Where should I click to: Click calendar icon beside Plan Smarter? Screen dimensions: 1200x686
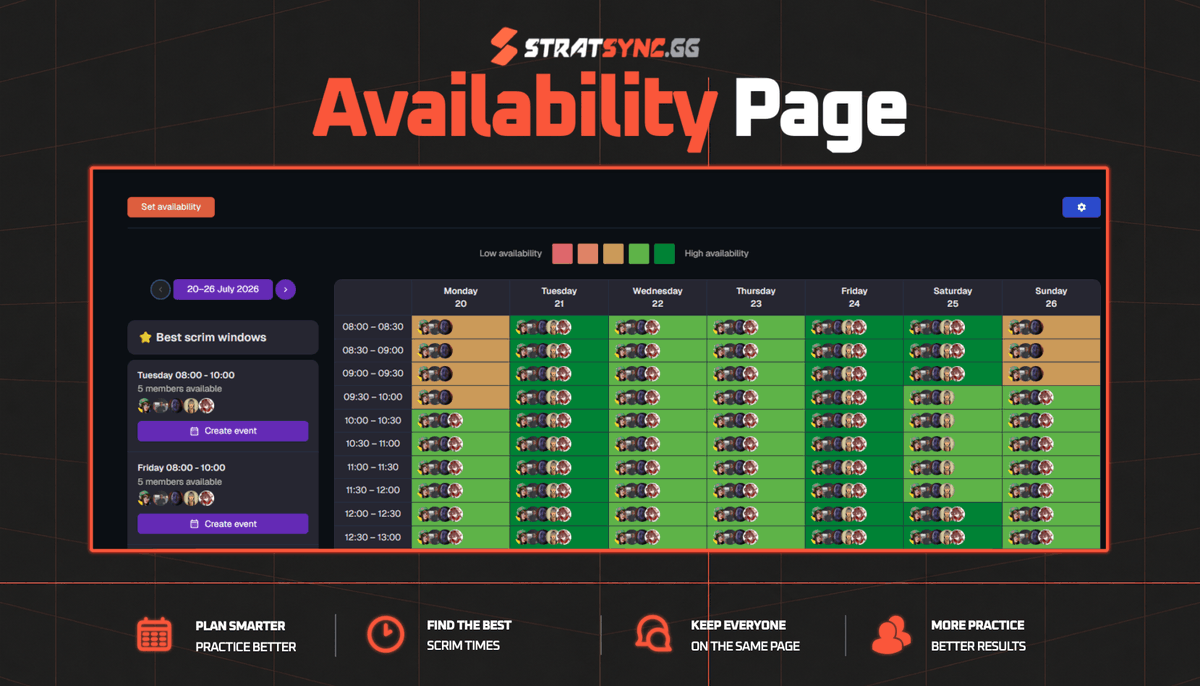click(x=155, y=635)
